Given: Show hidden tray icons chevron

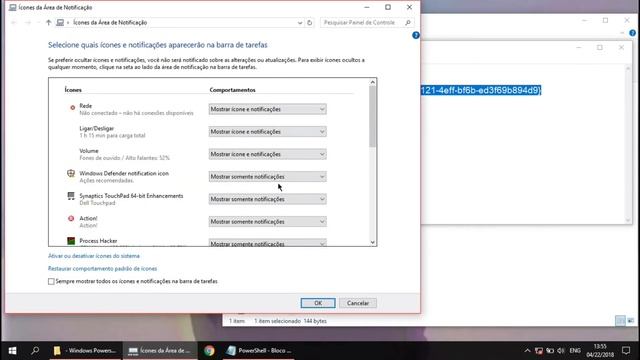Looking at the screenshot, I should click(527, 351).
